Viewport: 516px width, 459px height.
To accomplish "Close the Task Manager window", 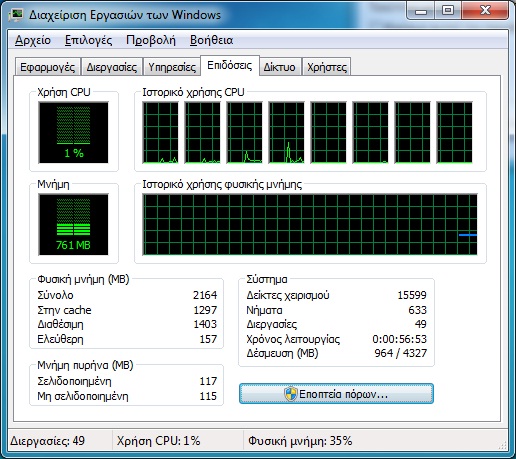I will [485, 11].
